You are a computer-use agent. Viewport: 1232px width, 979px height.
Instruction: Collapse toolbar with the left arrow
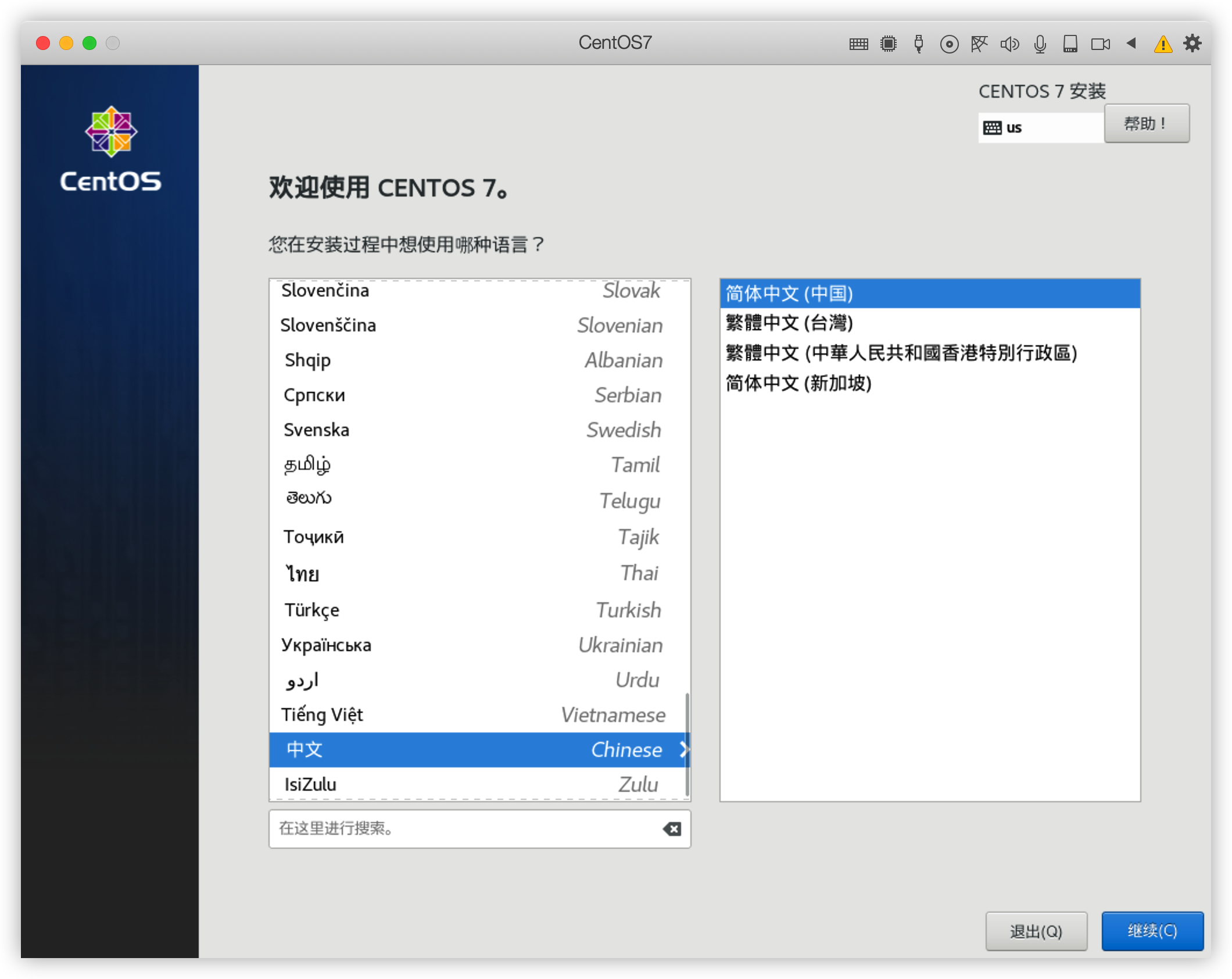[1131, 43]
